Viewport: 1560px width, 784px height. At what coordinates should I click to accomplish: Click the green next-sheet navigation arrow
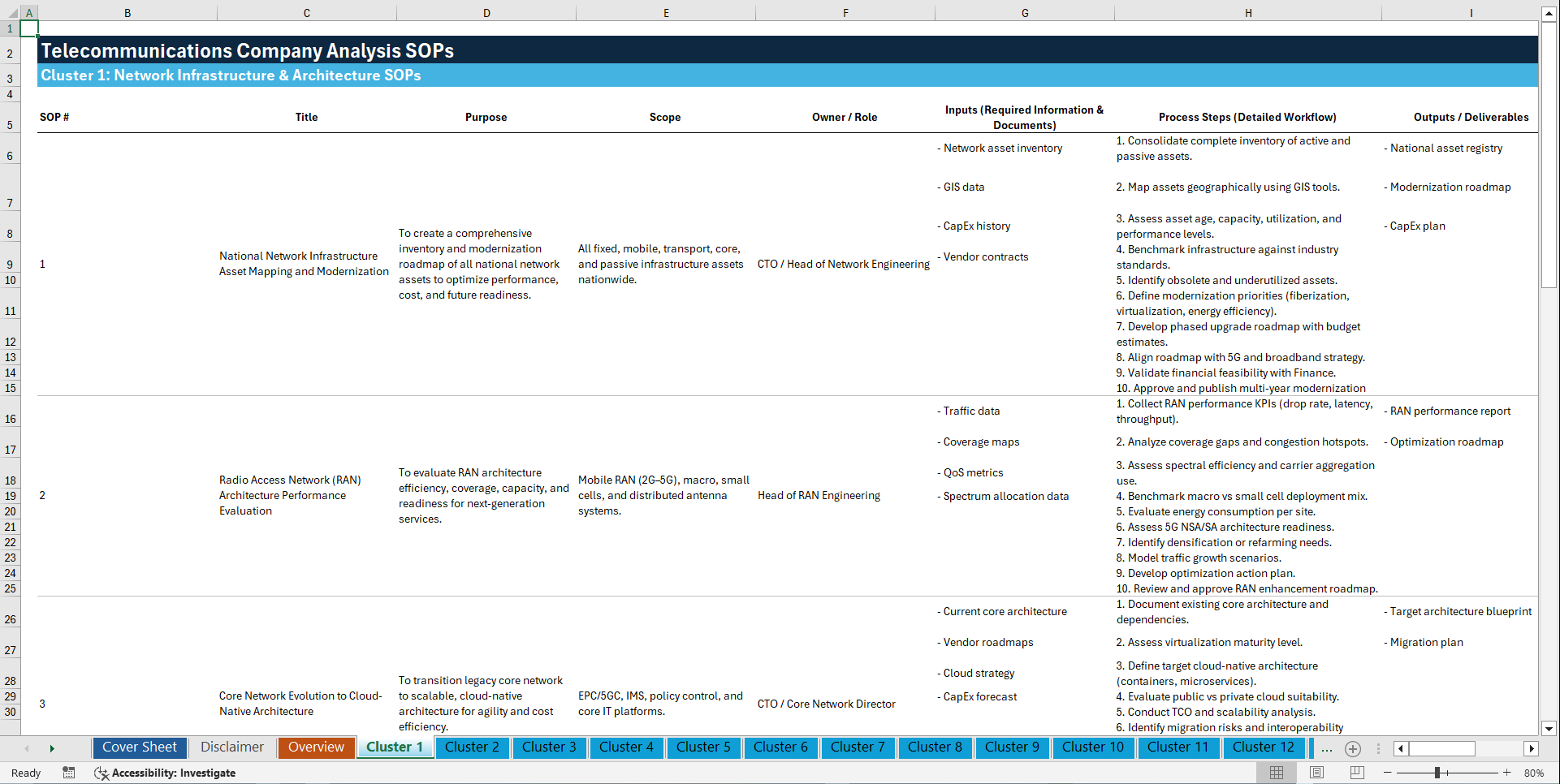pos(52,748)
